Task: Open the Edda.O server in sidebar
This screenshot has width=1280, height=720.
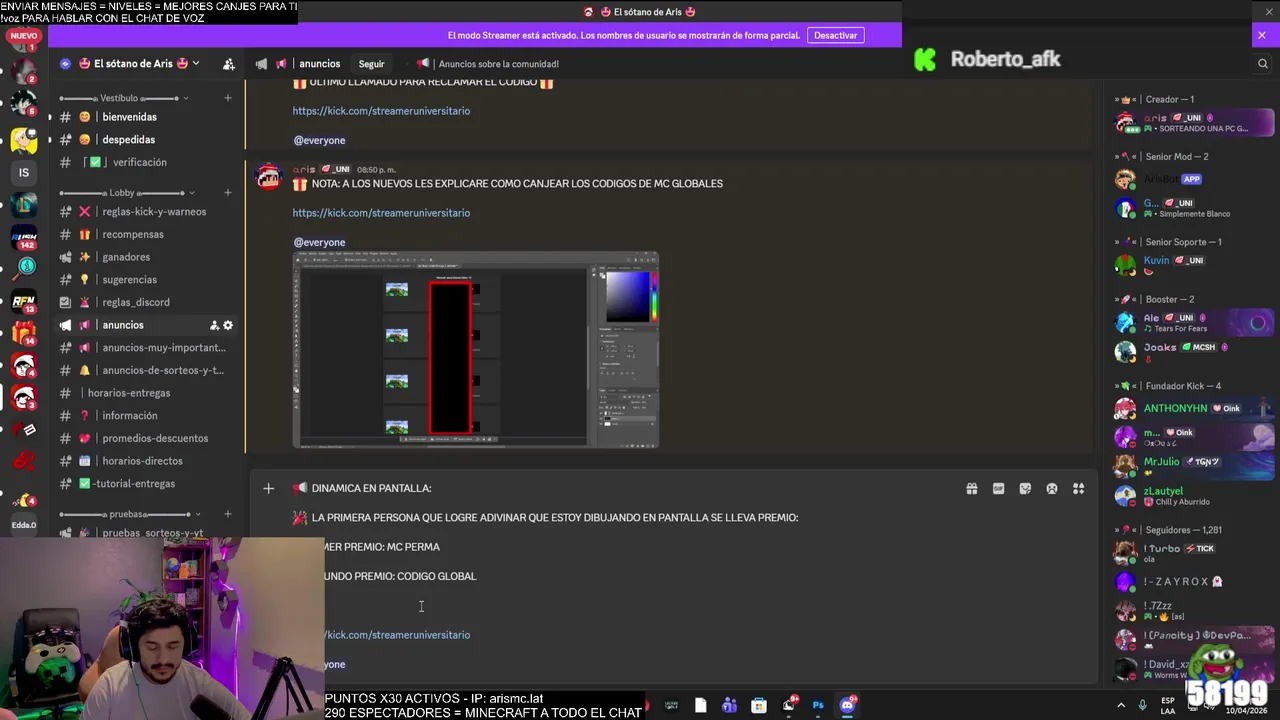Action: click(24, 524)
